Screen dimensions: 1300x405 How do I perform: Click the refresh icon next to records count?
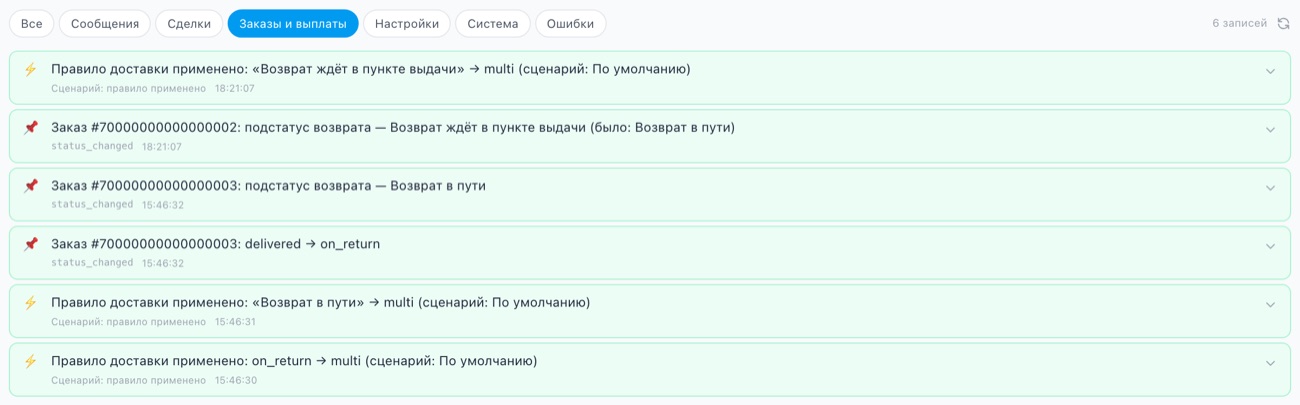1284,23
